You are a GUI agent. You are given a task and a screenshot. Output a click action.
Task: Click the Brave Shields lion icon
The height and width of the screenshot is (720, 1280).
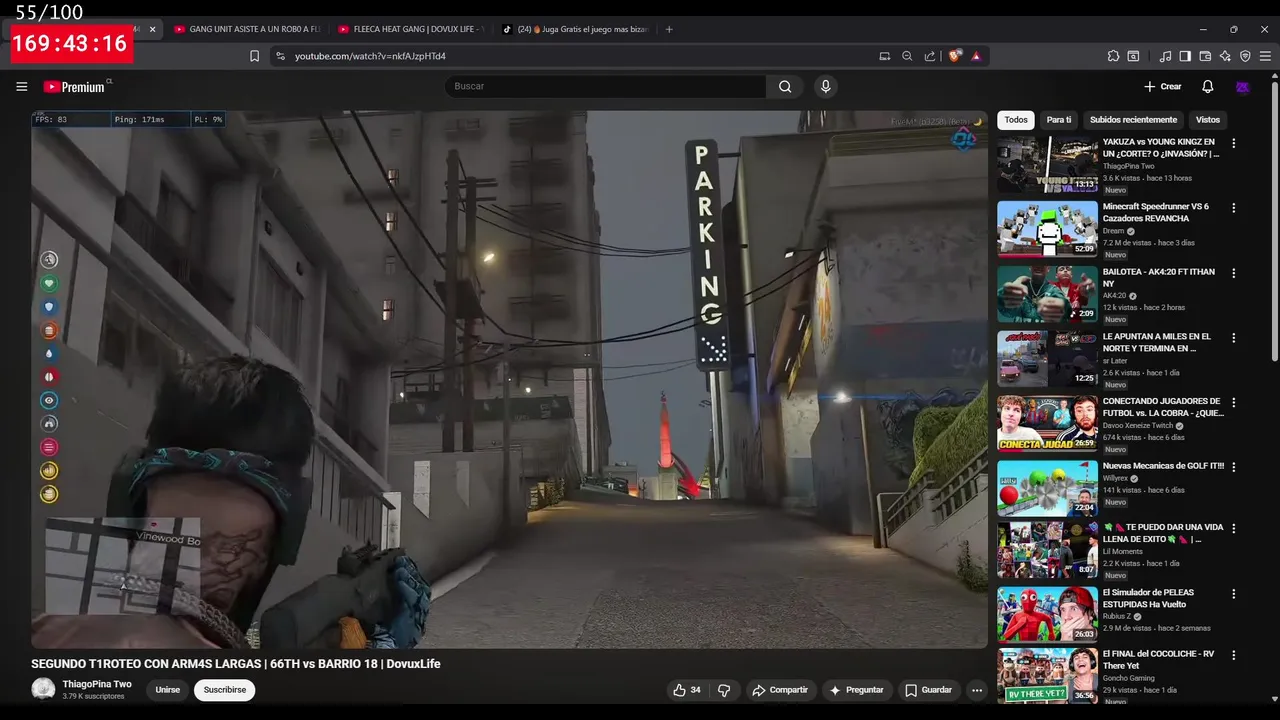click(x=954, y=56)
